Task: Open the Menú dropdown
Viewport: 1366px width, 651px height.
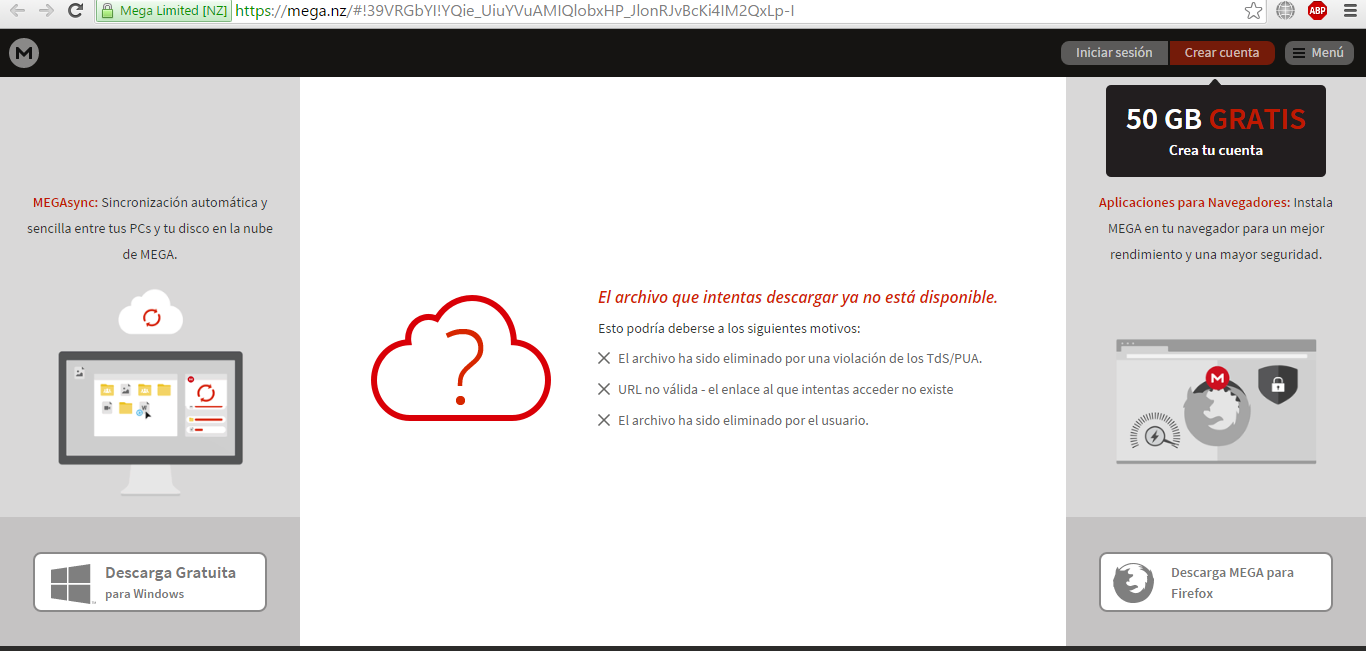Action: coord(1319,53)
